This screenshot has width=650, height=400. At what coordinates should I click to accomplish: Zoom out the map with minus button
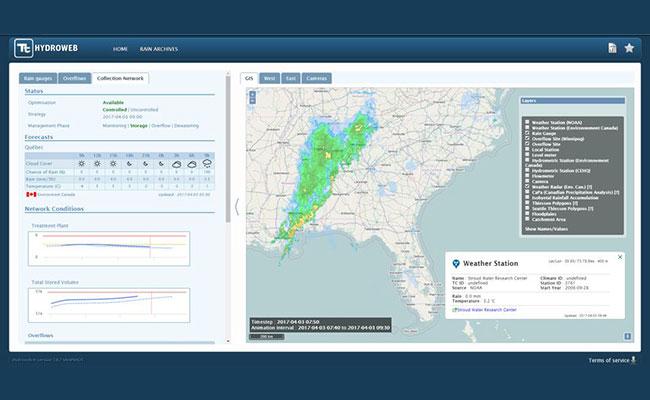click(x=252, y=101)
